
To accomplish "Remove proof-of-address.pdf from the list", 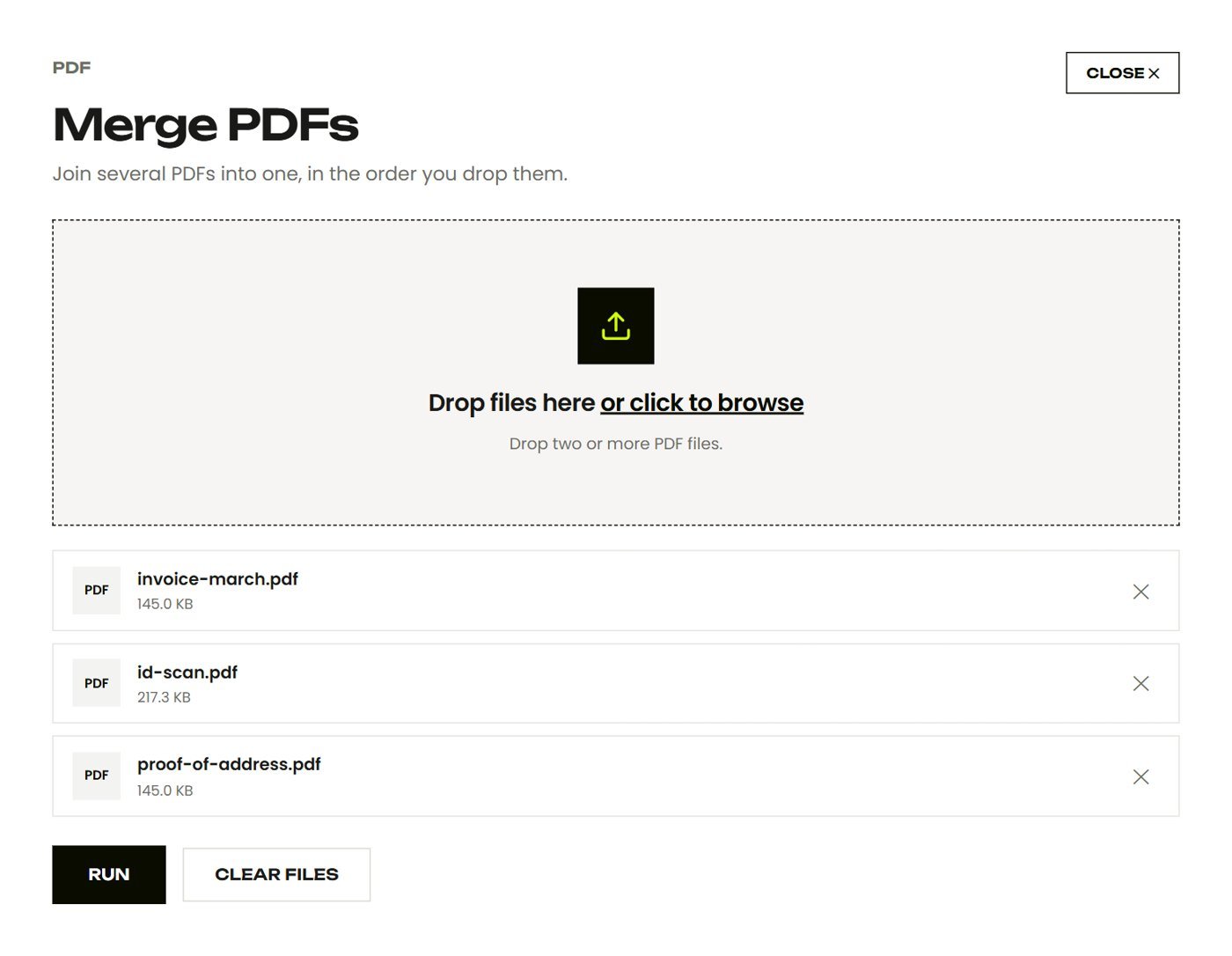I will 1140,776.
